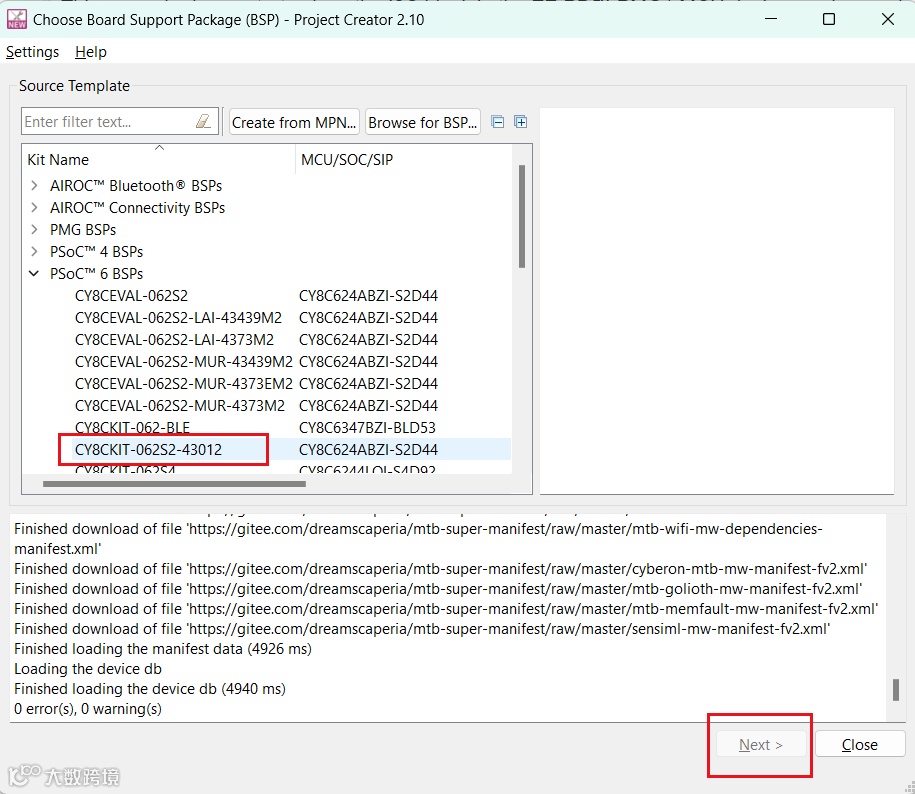Click the Project Creator app icon
Viewport: 915px width, 794px height.
[x=16, y=19]
